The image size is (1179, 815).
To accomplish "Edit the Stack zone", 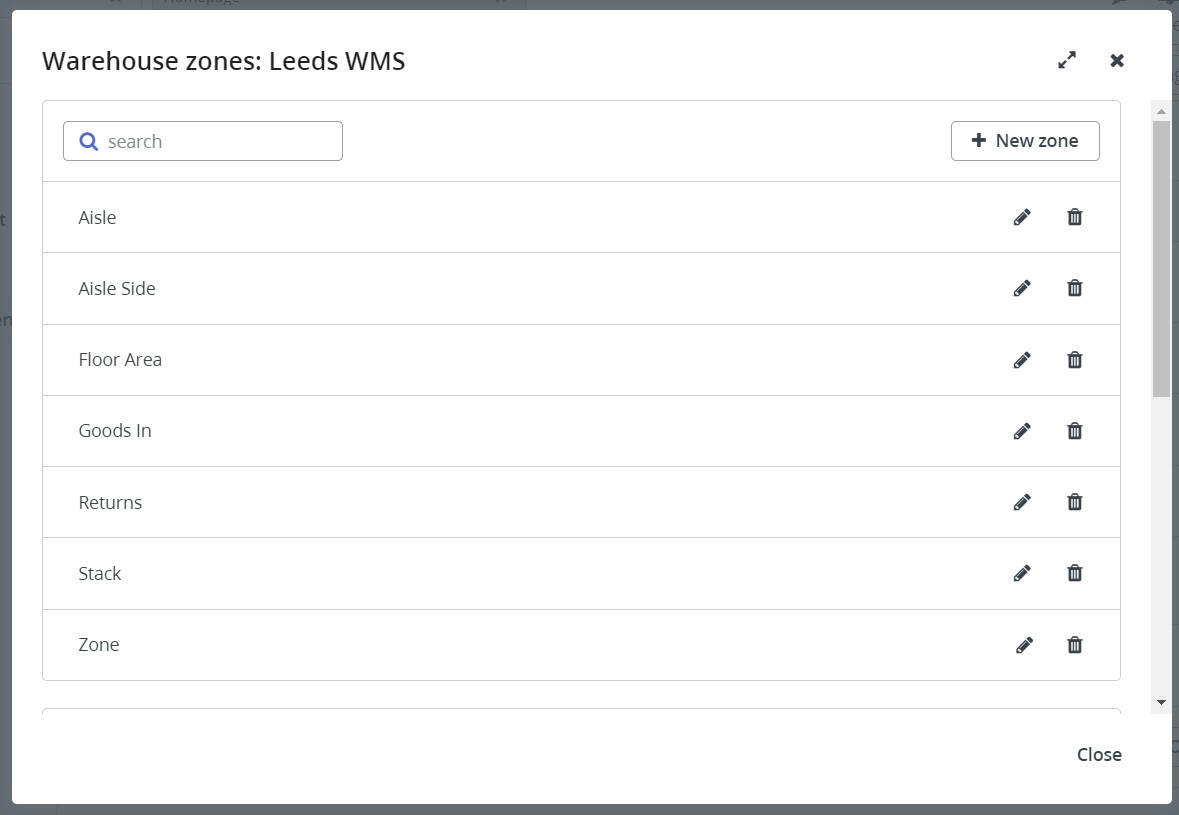I will pyautogui.click(x=1022, y=573).
